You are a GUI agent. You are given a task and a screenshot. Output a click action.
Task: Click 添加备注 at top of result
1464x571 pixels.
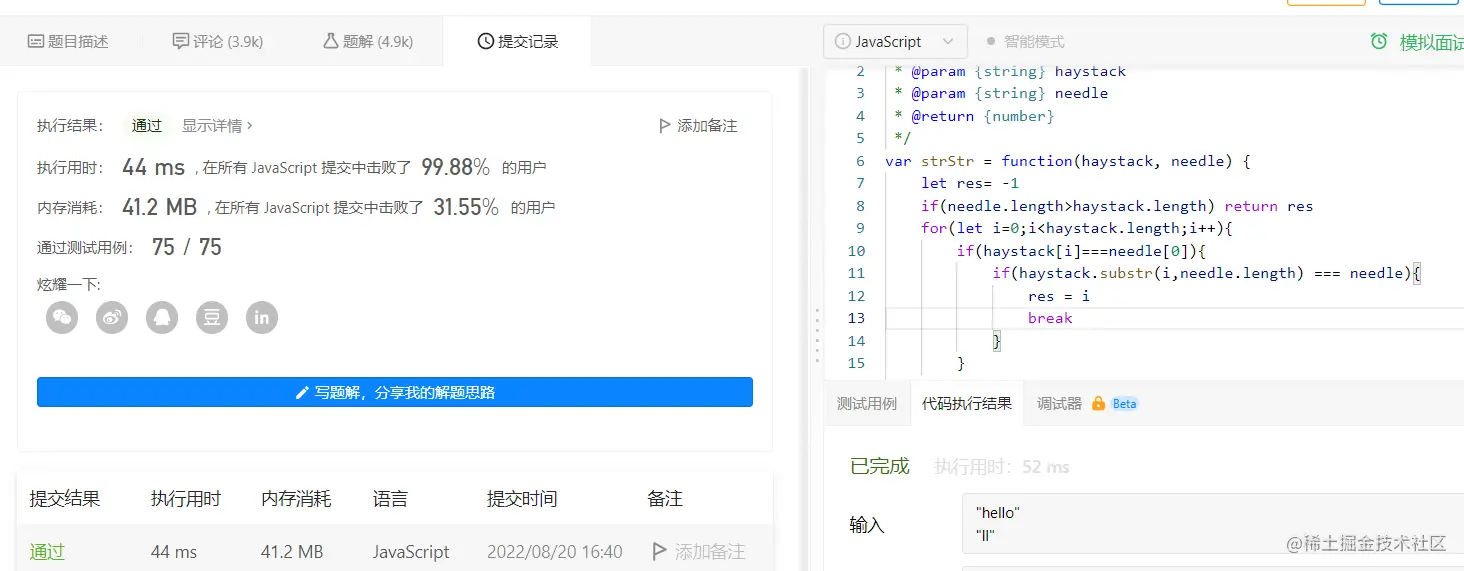tap(697, 126)
